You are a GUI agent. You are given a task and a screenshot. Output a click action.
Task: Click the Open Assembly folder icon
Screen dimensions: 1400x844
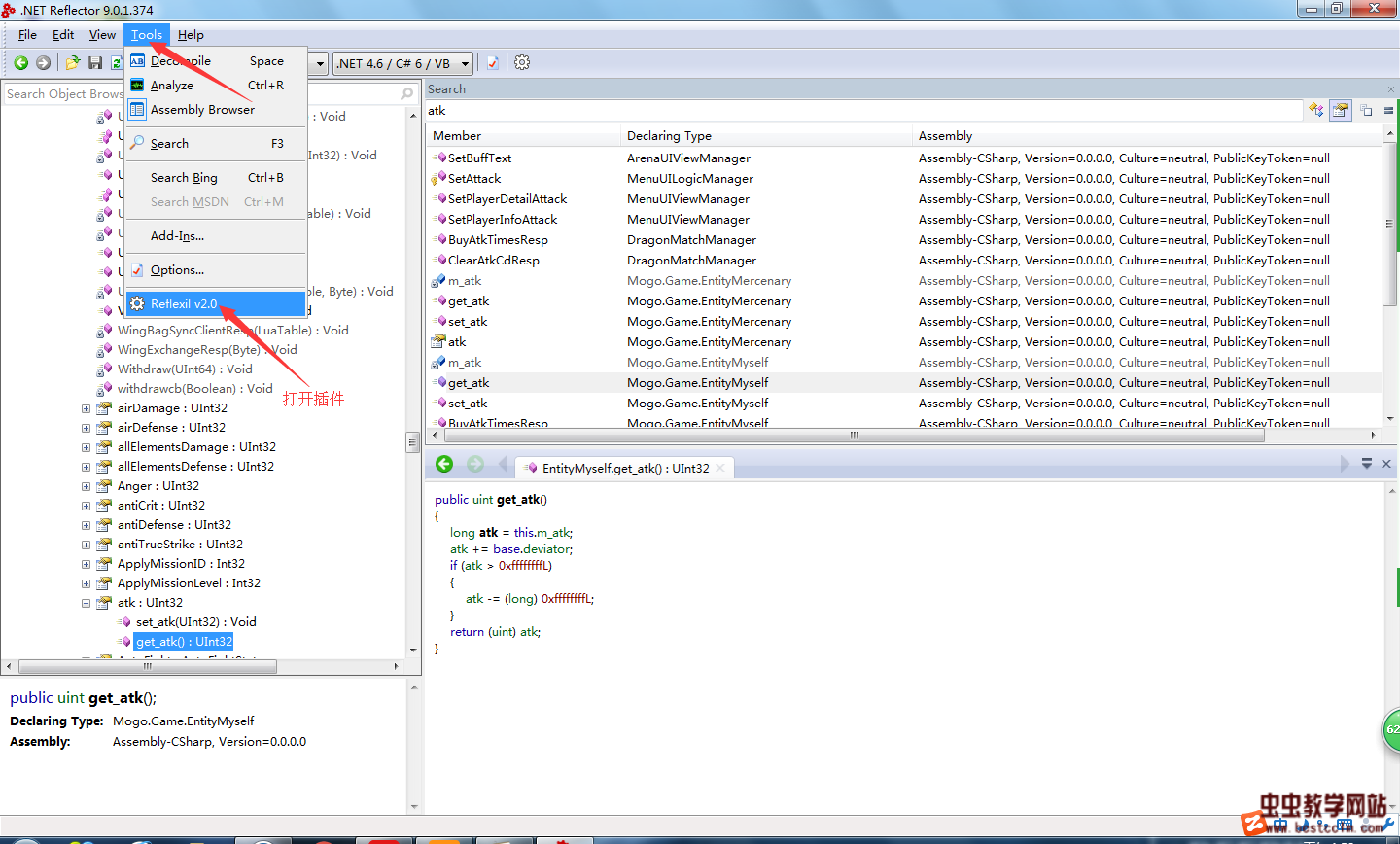click(73, 63)
